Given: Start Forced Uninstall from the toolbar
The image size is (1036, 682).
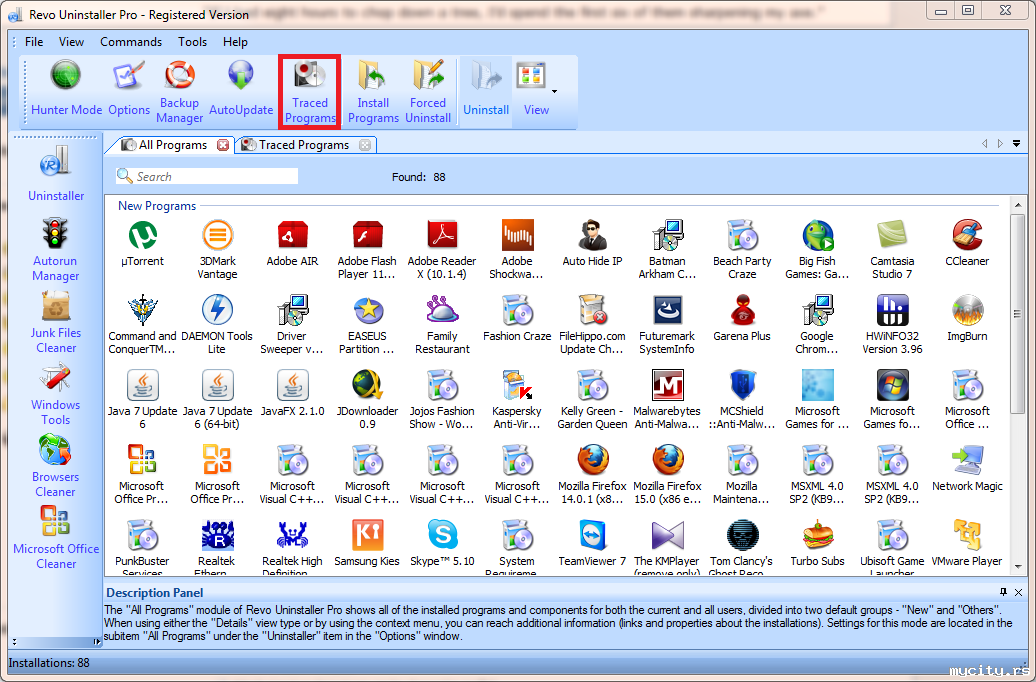Looking at the screenshot, I should click(427, 92).
